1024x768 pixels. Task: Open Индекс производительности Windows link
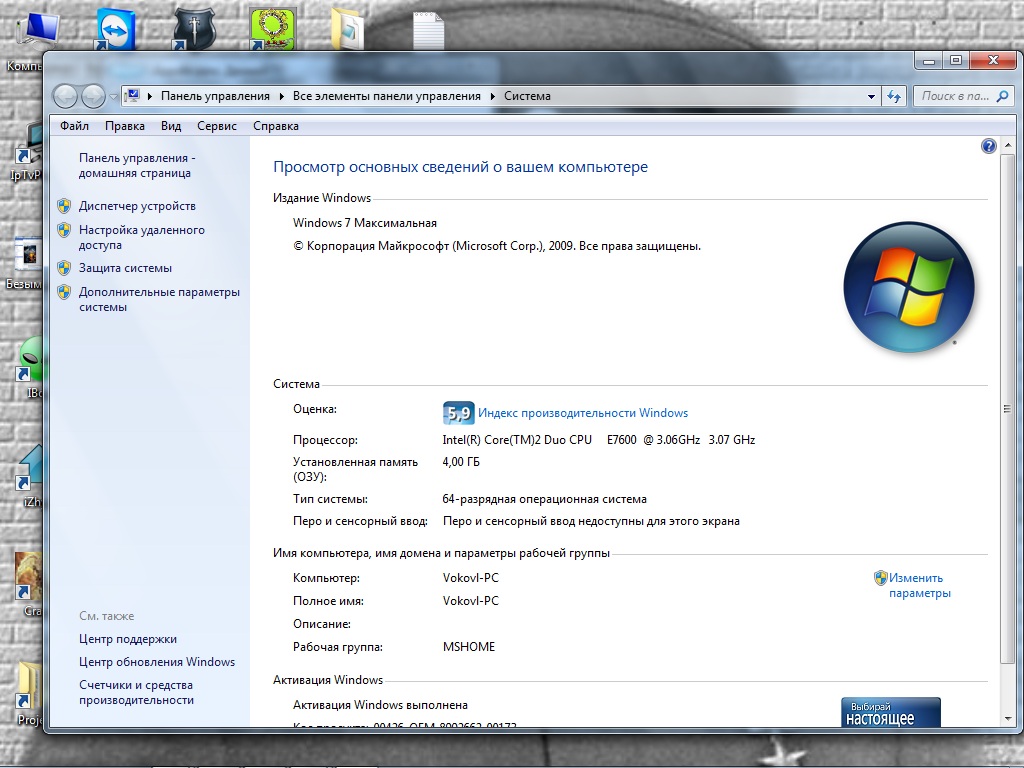pyautogui.click(x=583, y=413)
